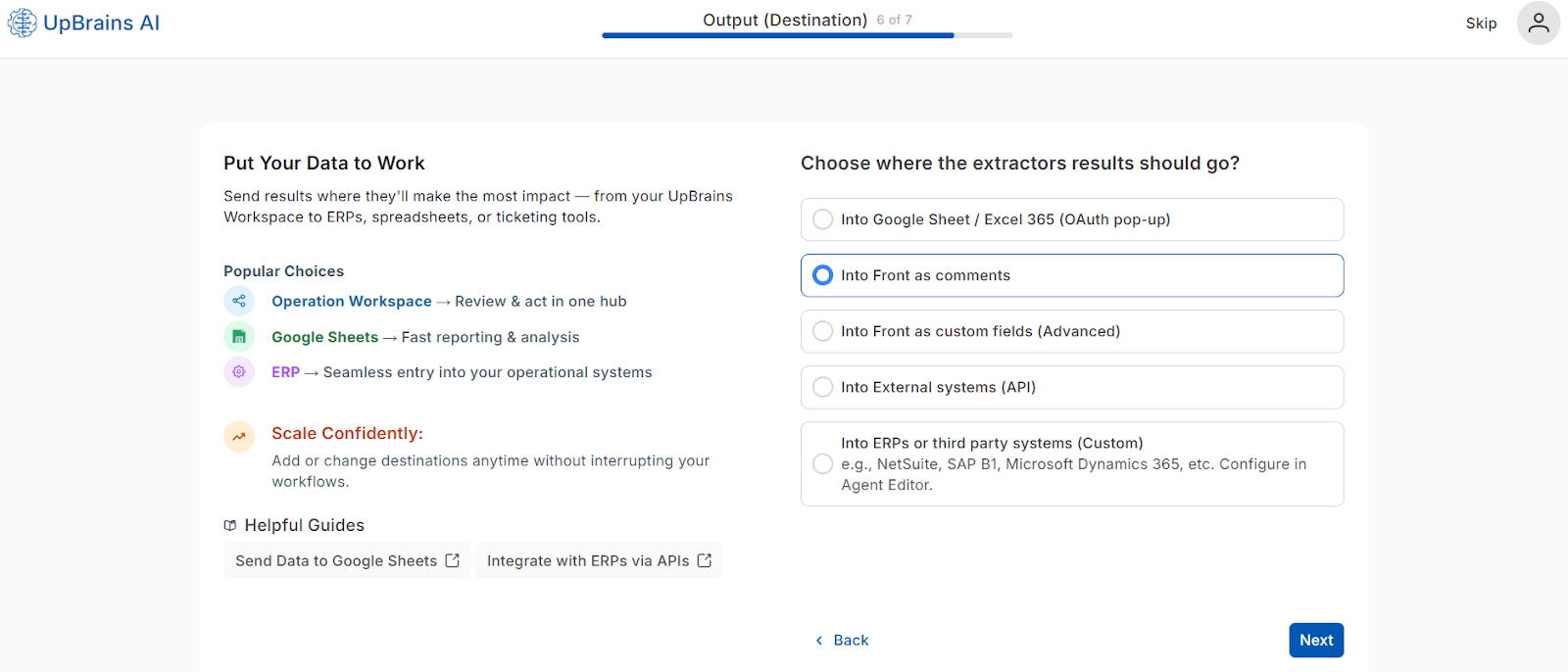Click the green Google Sheets icon

coord(239,337)
